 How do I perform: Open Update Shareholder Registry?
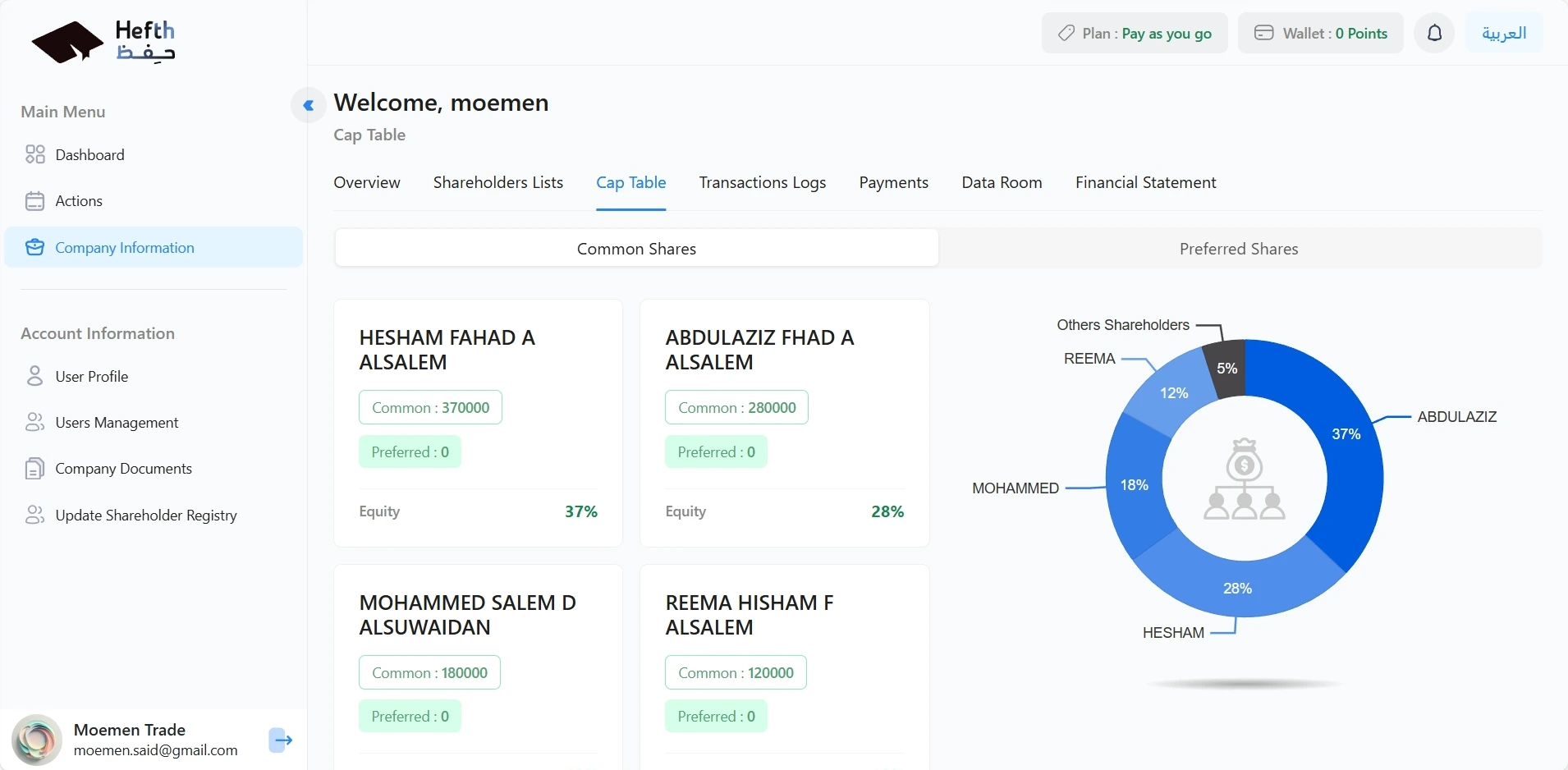[x=145, y=516]
